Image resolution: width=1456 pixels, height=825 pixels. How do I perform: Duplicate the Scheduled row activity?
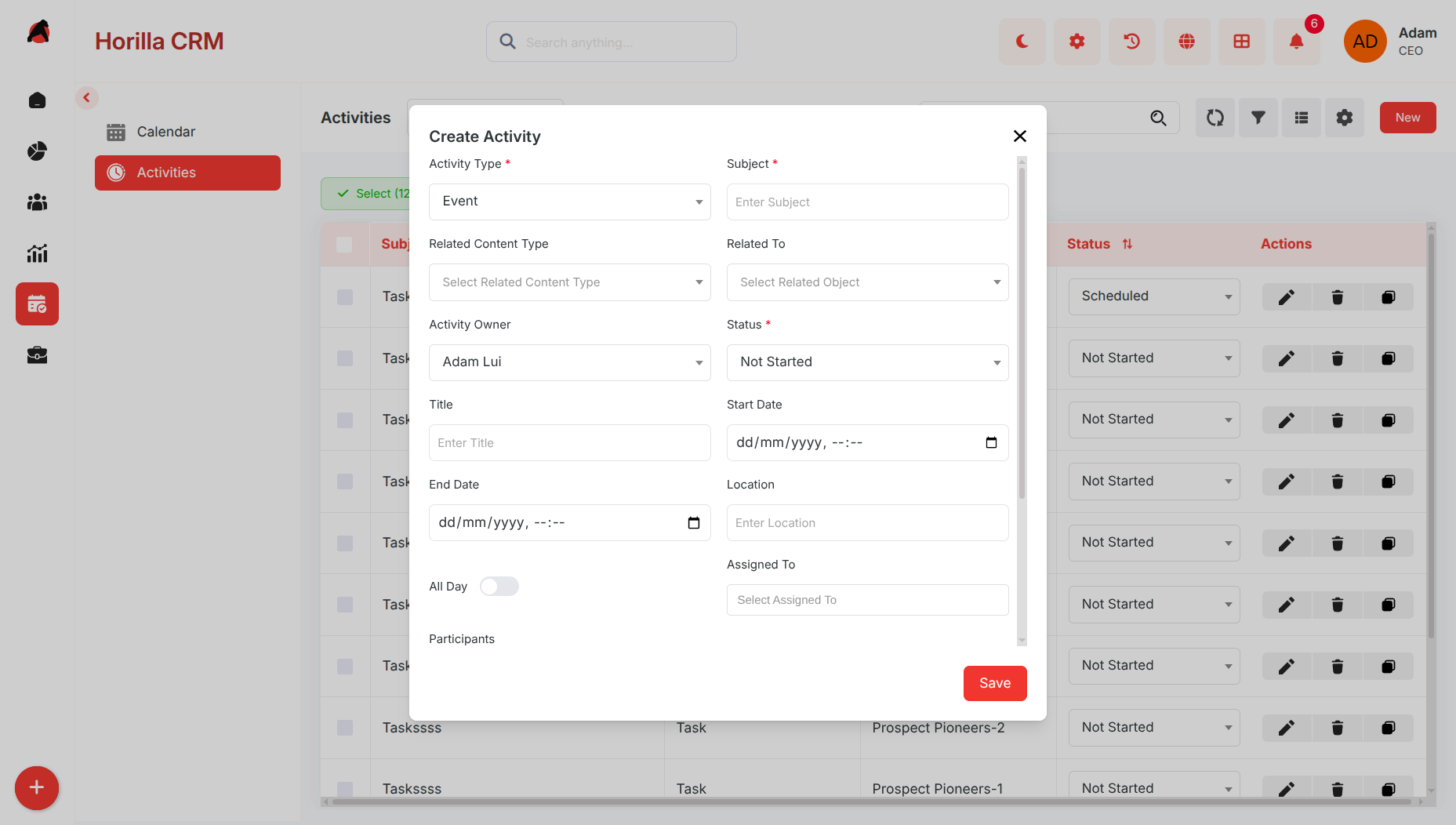click(1388, 297)
